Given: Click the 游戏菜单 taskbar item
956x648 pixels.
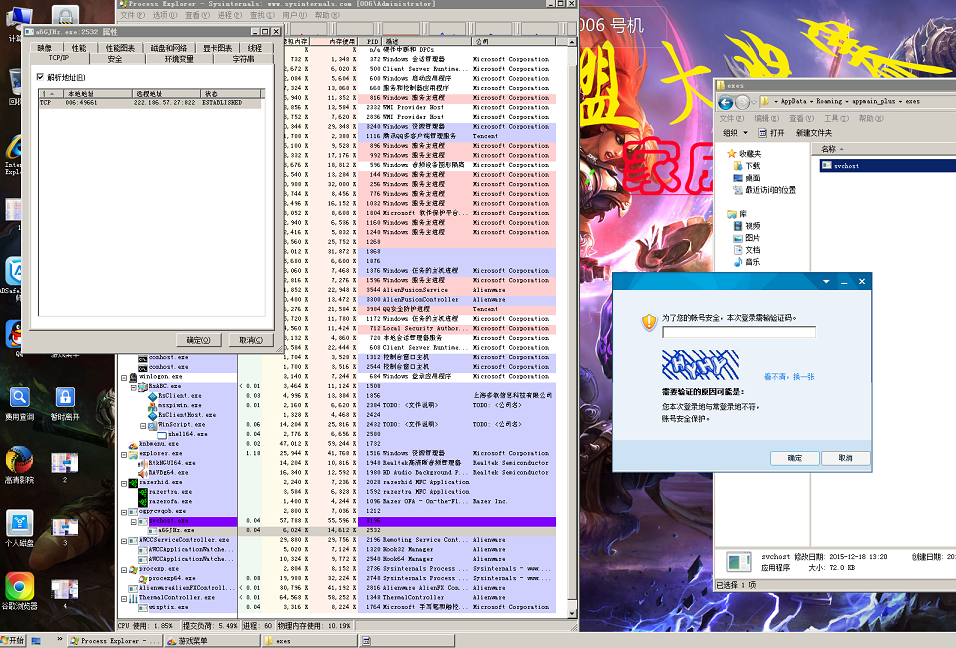Looking at the screenshot, I should point(212,641).
